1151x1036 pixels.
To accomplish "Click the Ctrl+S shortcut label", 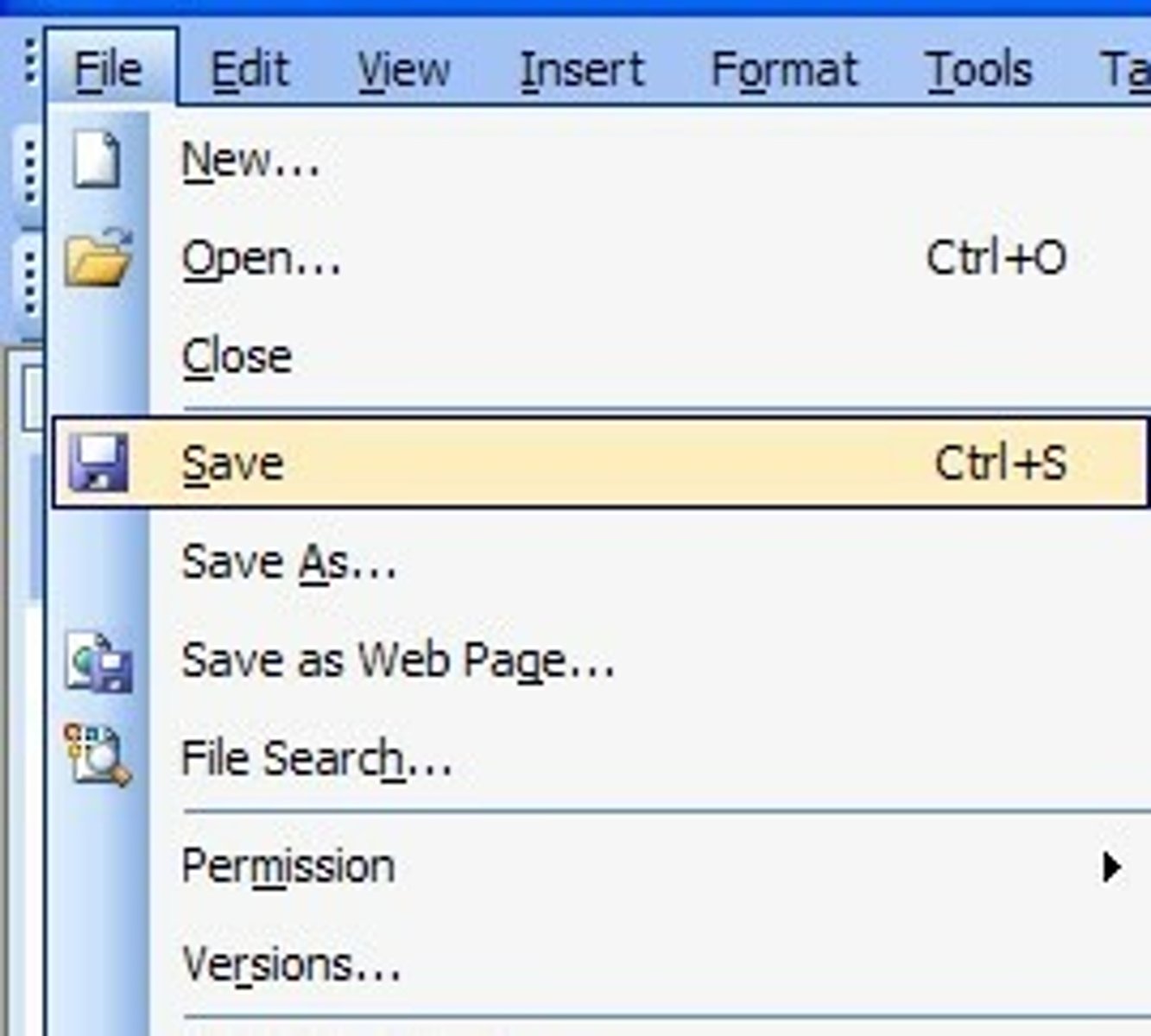I will point(1001,463).
